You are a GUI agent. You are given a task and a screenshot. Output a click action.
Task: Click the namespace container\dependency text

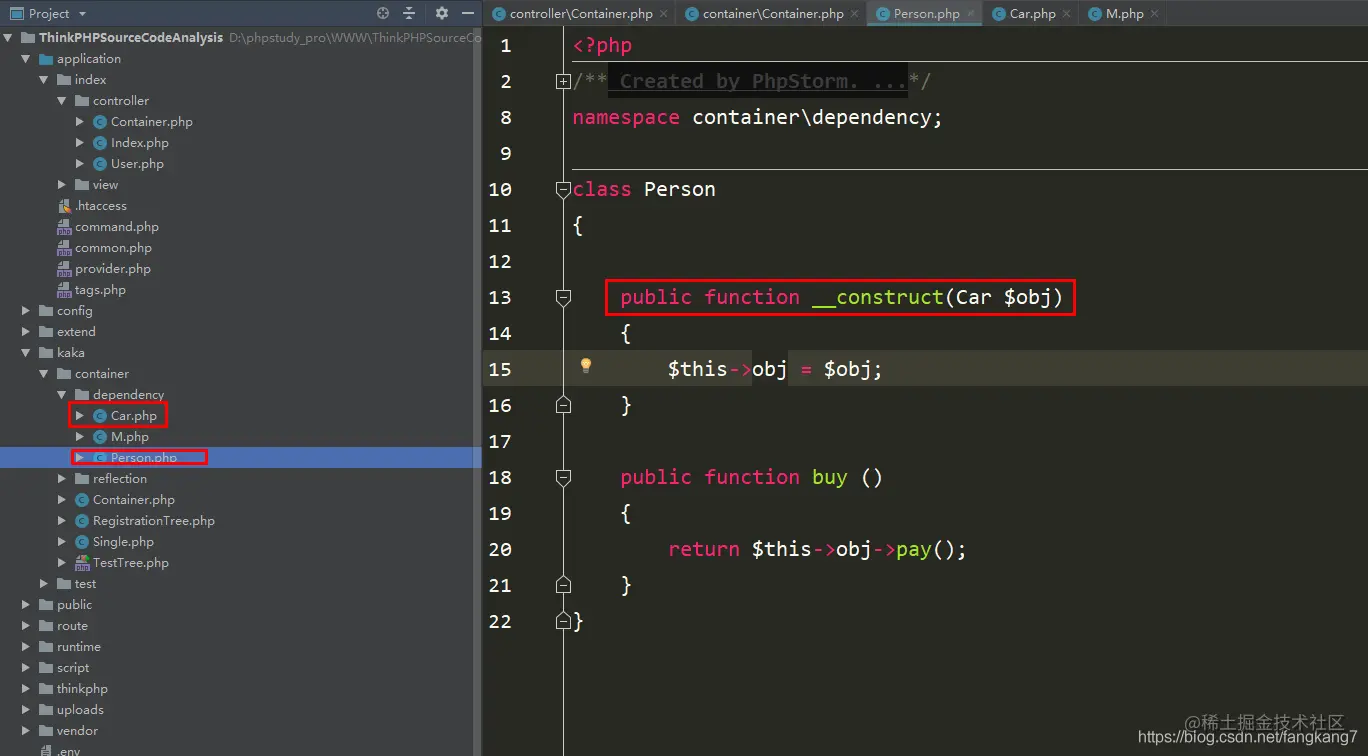(x=757, y=117)
